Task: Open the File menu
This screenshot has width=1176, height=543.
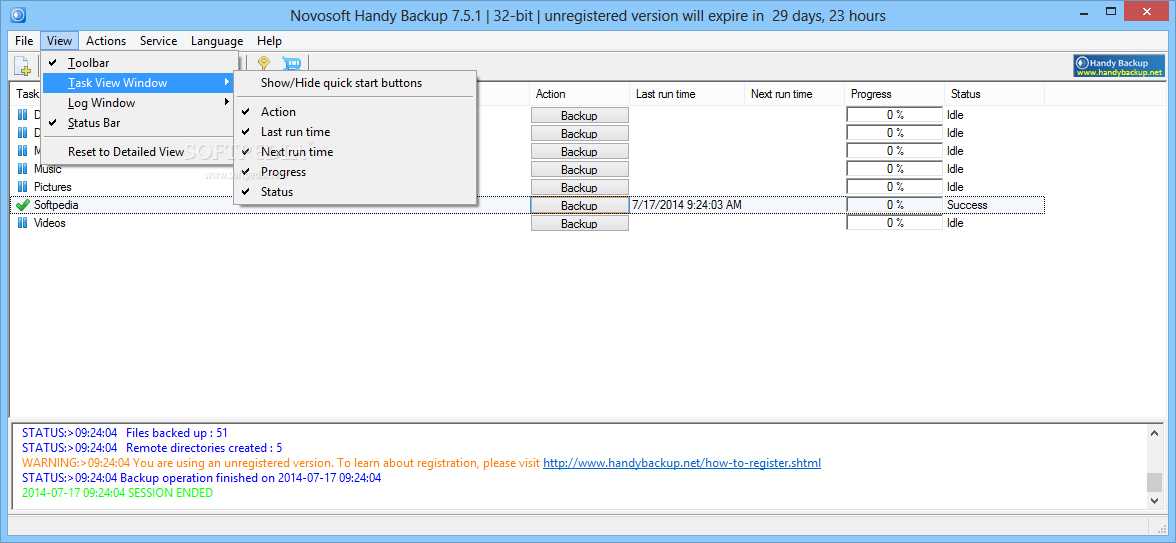Action: coord(24,41)
